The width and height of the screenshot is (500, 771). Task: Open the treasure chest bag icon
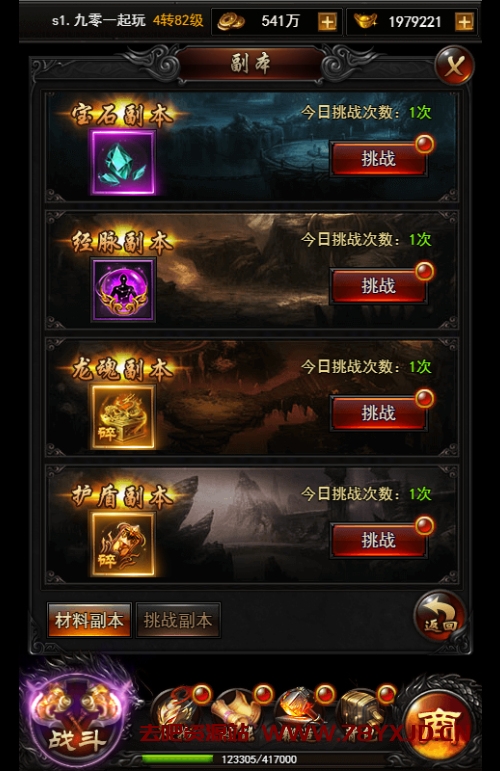coord(362,711)
